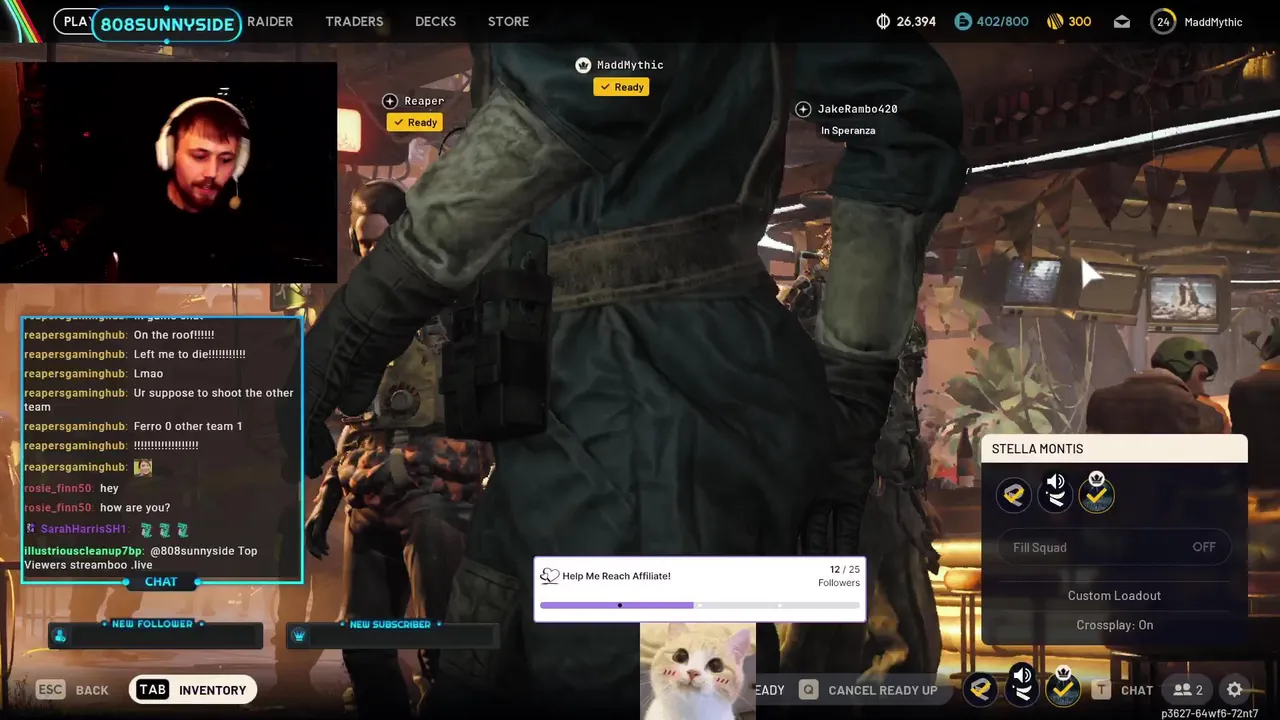Click the cat image overlay
Viewport: 1280px width, 720px height.
click(x=697, y=671)
